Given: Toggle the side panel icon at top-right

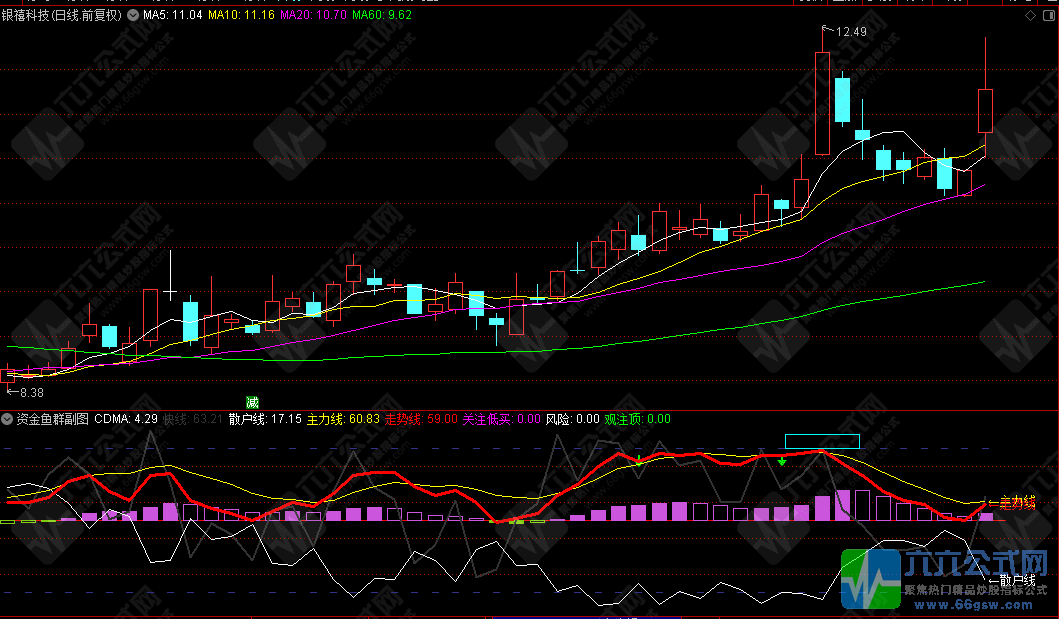Looking at the screenshot, I should coord(1049,15).
